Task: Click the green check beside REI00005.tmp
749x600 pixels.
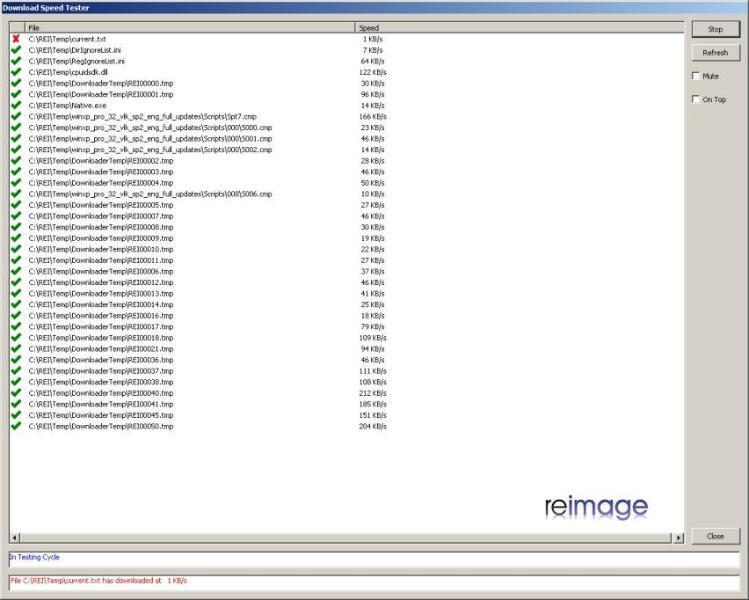Action: (x=16, y=204)
